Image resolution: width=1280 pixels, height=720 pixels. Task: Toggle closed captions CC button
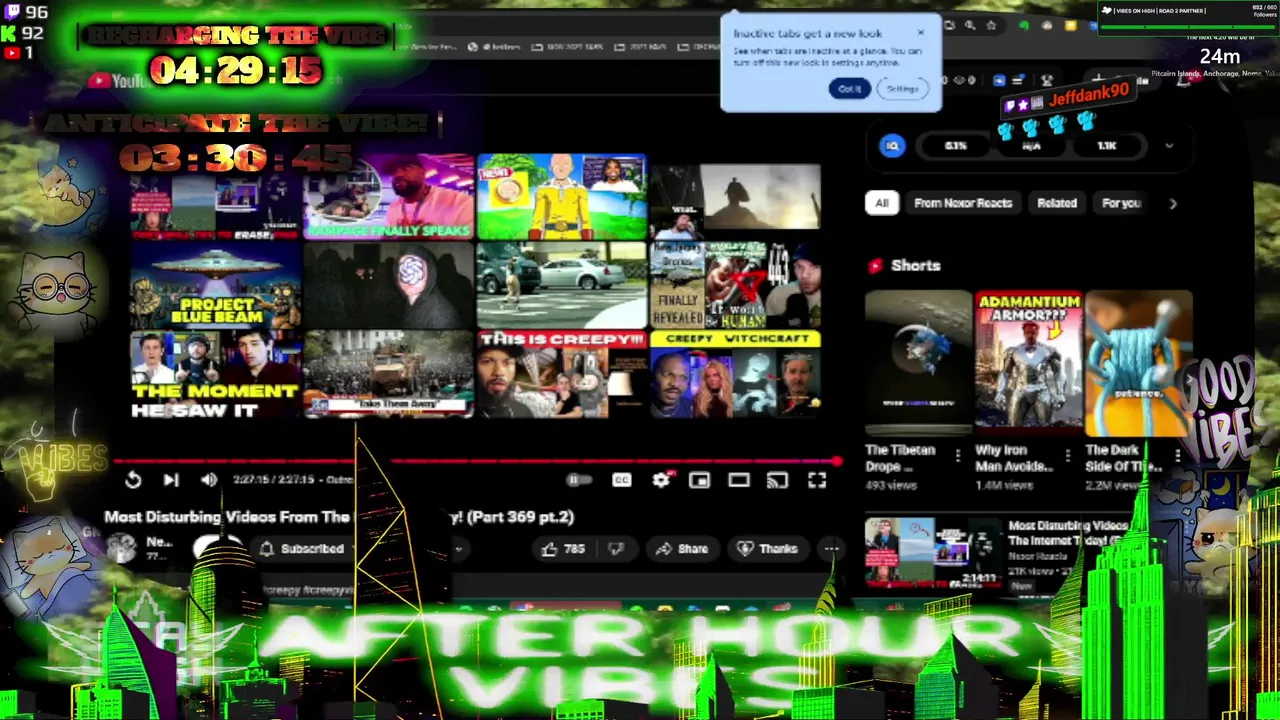(621, 481)
